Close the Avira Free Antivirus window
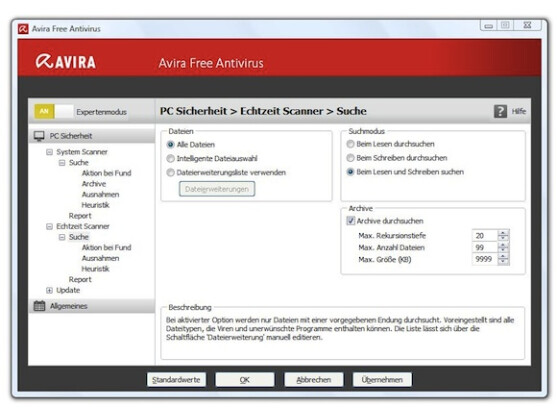This screenshot has height=418, width=557. pyautogui.click(x=528, y=25)
